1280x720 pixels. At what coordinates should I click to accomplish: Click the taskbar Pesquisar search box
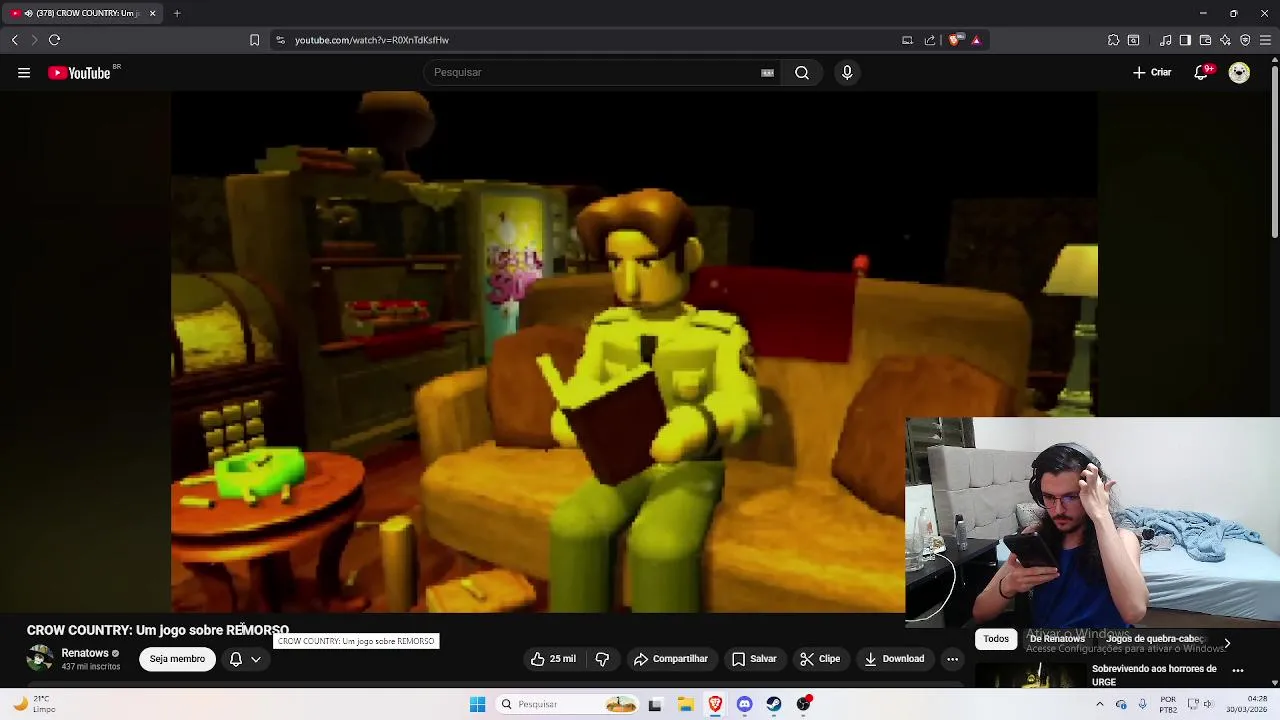(x=568, y=704)
